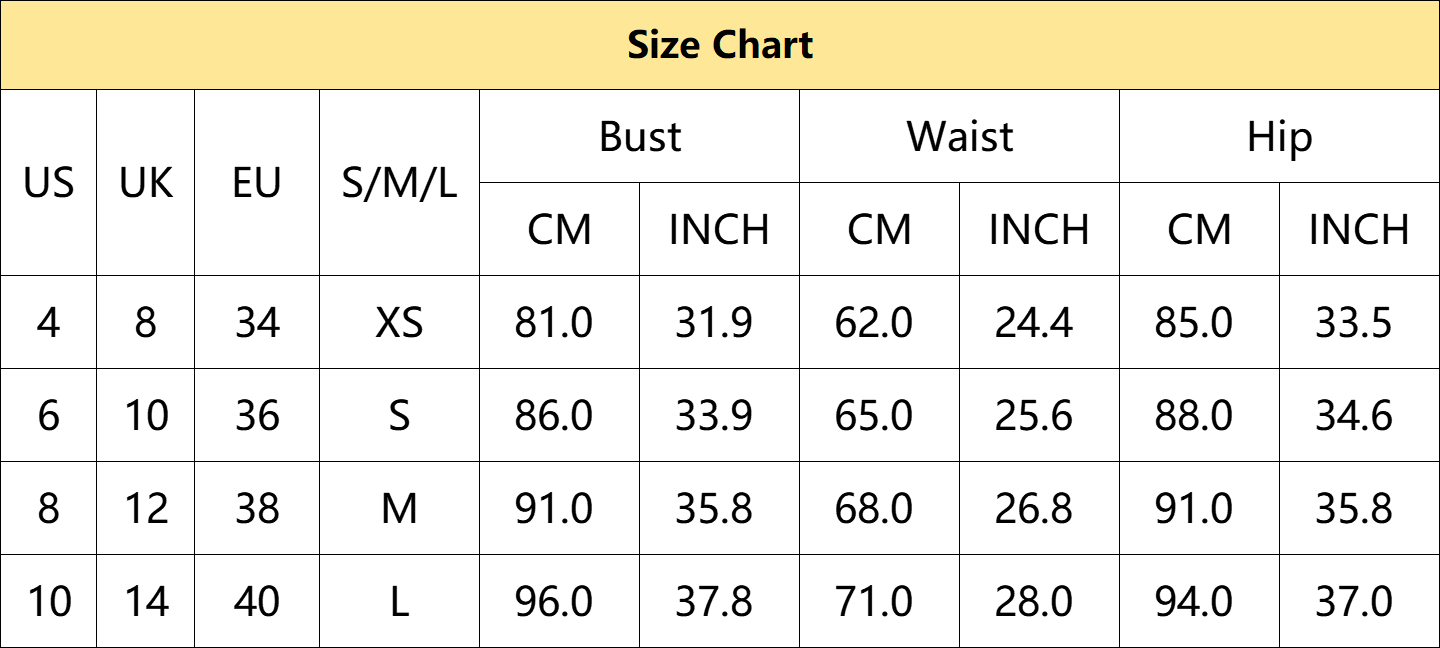Image resolution: width=1440 pixels, height=648 pixels.
Task: Click bust inch value 33.9
Action: [x=720, y=415]
